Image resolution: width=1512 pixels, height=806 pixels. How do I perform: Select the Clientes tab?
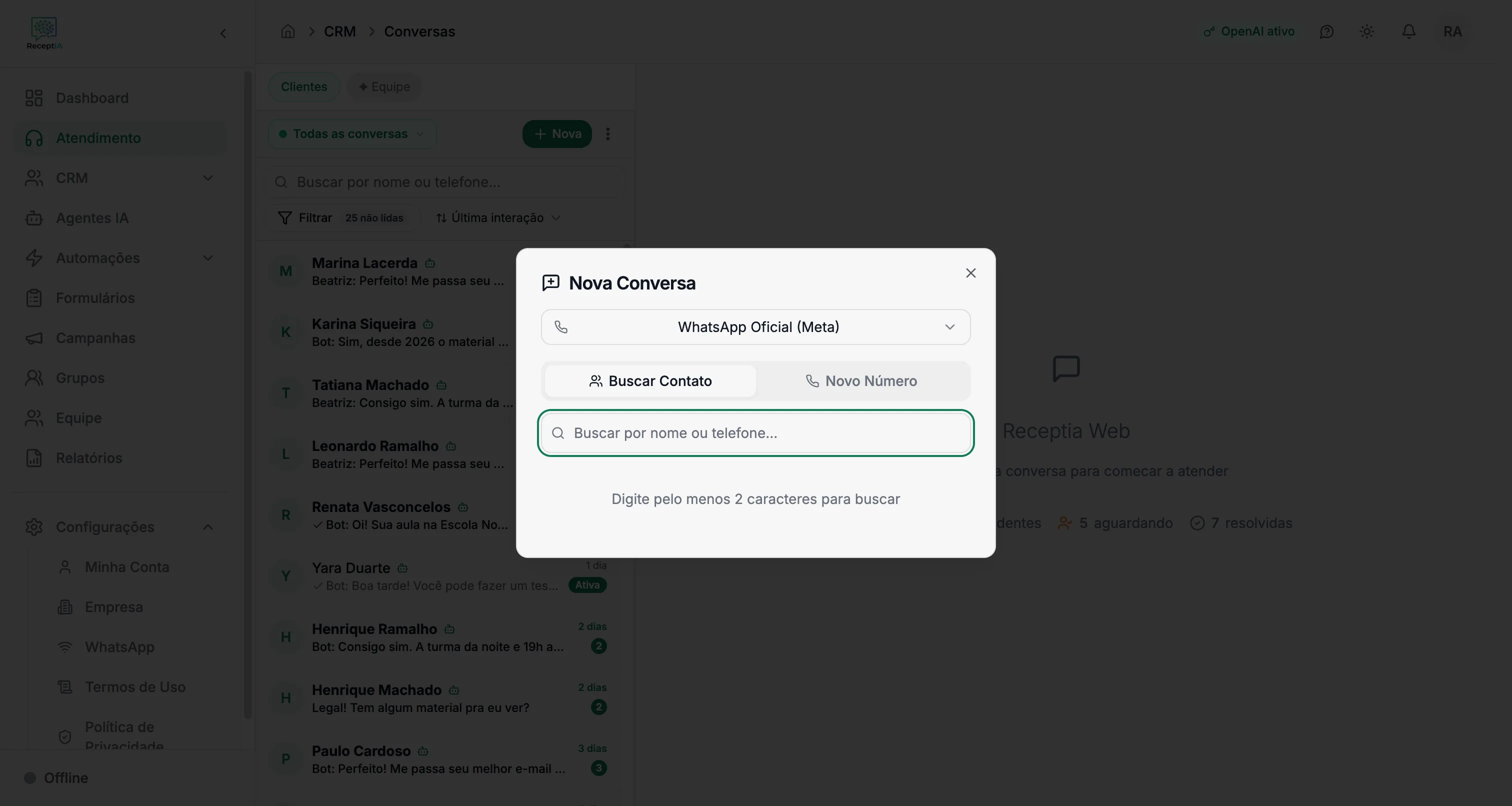point(304,87)
